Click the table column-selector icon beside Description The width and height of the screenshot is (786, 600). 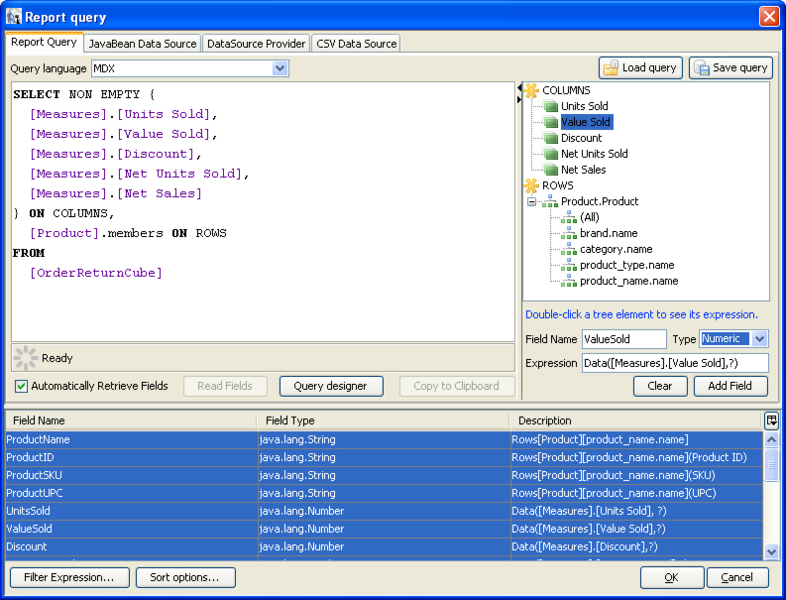pos(771,421)
